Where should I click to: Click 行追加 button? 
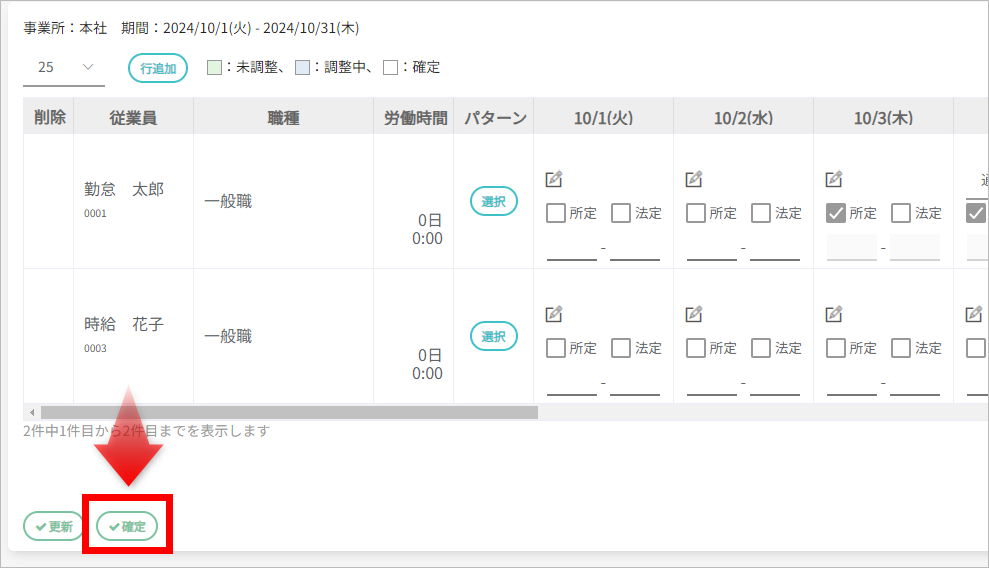[158, 68]
